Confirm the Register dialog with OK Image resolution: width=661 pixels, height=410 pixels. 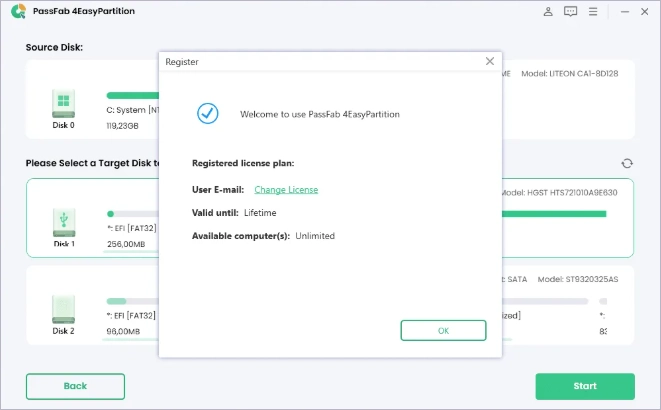443,330
